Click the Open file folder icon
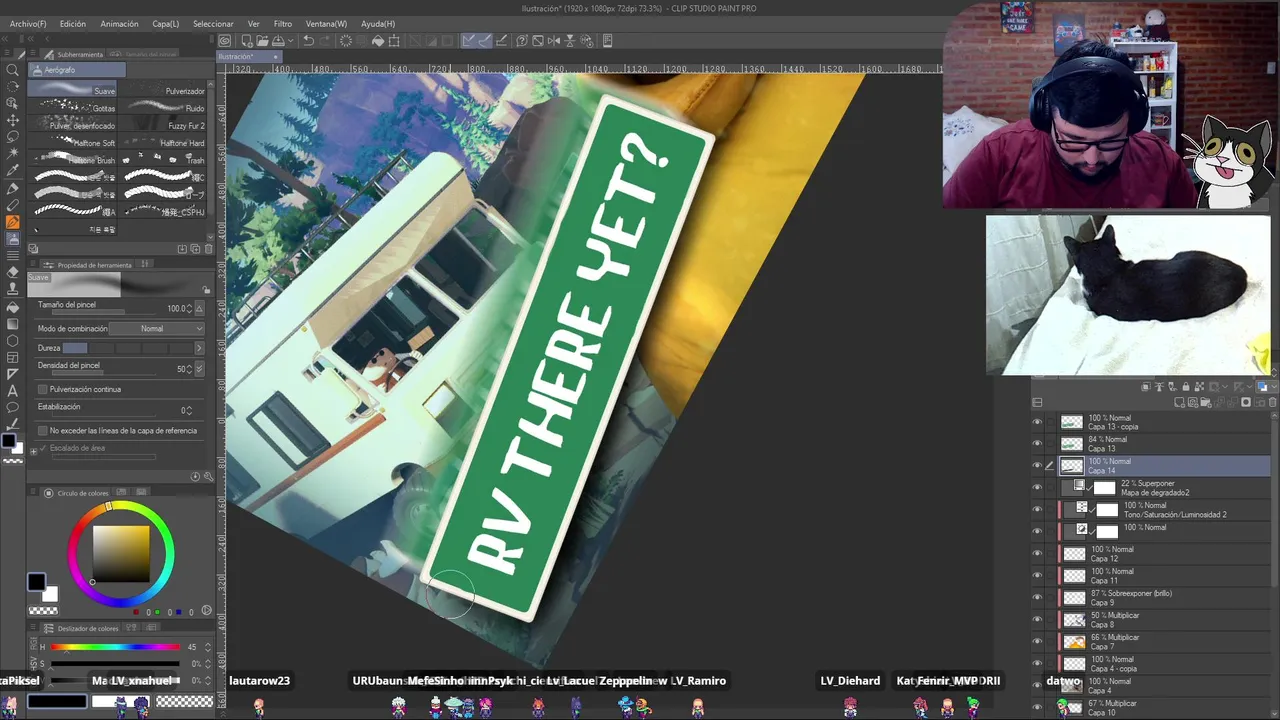The image size is (1280, 720). click(x=260, y=41)
